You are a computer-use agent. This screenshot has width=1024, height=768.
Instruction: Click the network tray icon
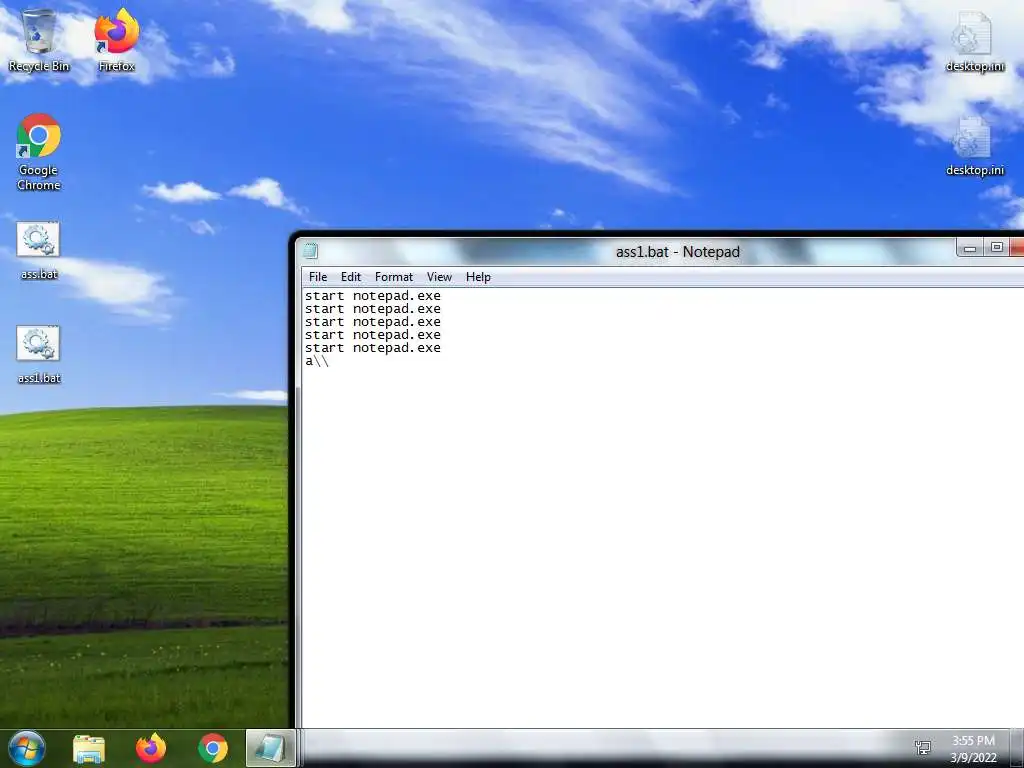[x=923, y=748]
